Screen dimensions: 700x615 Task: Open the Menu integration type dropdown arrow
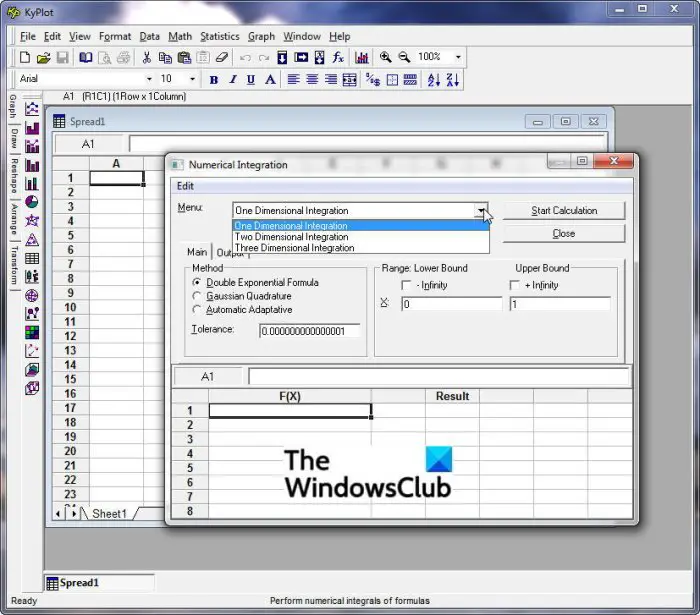click(x=481, y=210)
